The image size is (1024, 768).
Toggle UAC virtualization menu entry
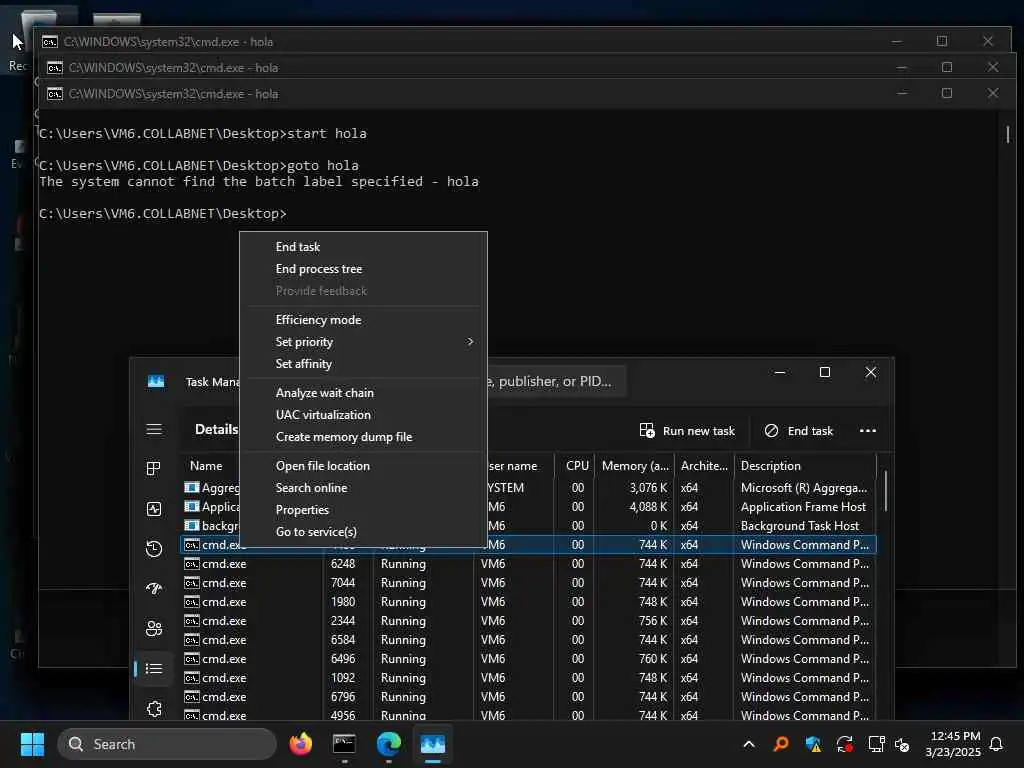tap(323, 415)
